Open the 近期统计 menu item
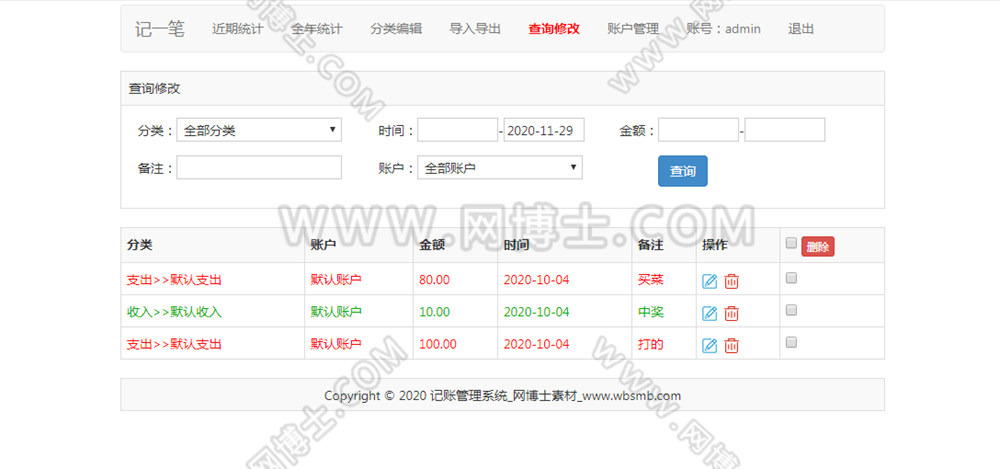1000x469 pixels. click(x=237, y=29)
